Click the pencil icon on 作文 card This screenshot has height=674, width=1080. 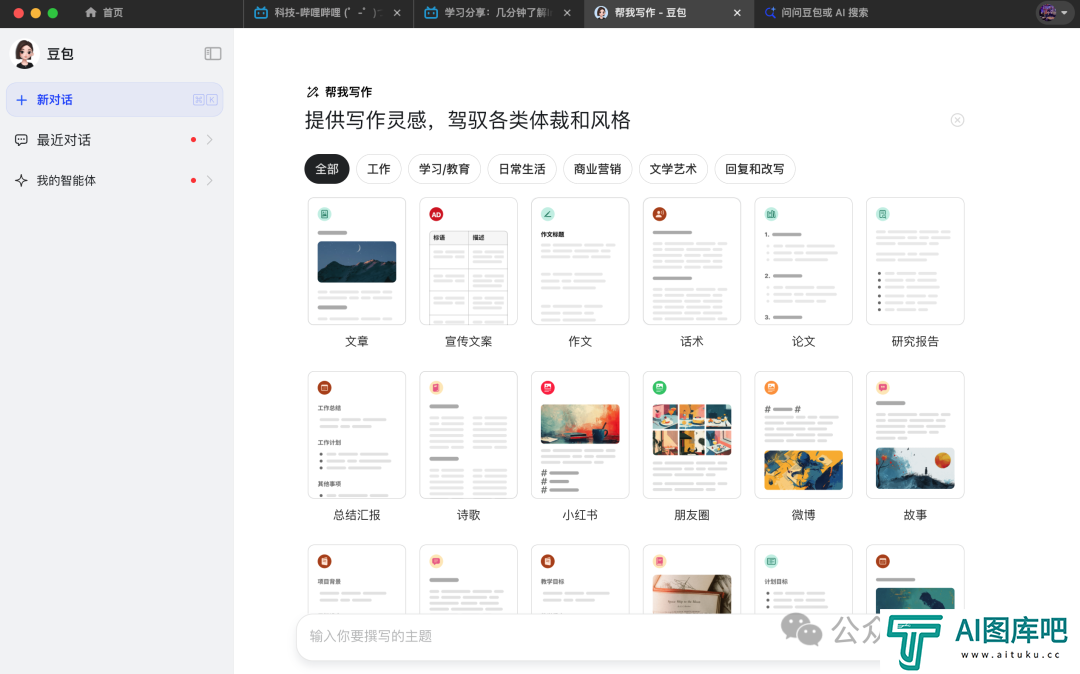tap(548, 214)
